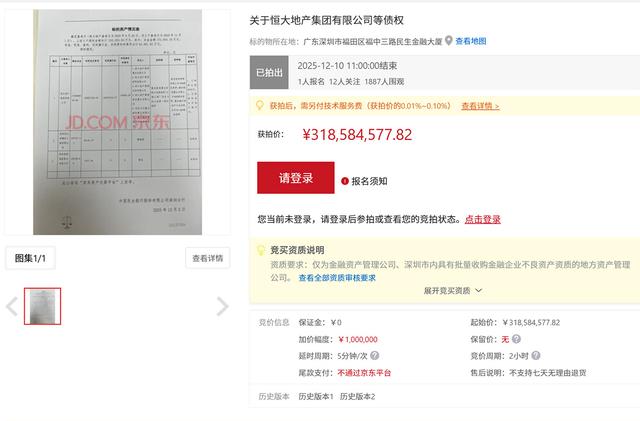Expand 展开竞买资质 section
The image size is (640, 421).
(453, 290)
